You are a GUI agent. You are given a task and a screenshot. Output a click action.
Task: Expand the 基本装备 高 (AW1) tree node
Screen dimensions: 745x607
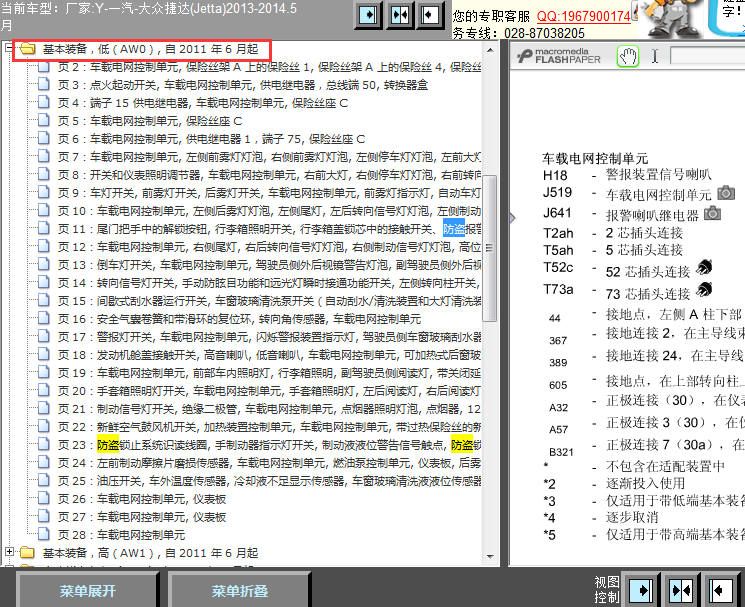point(9,551)
